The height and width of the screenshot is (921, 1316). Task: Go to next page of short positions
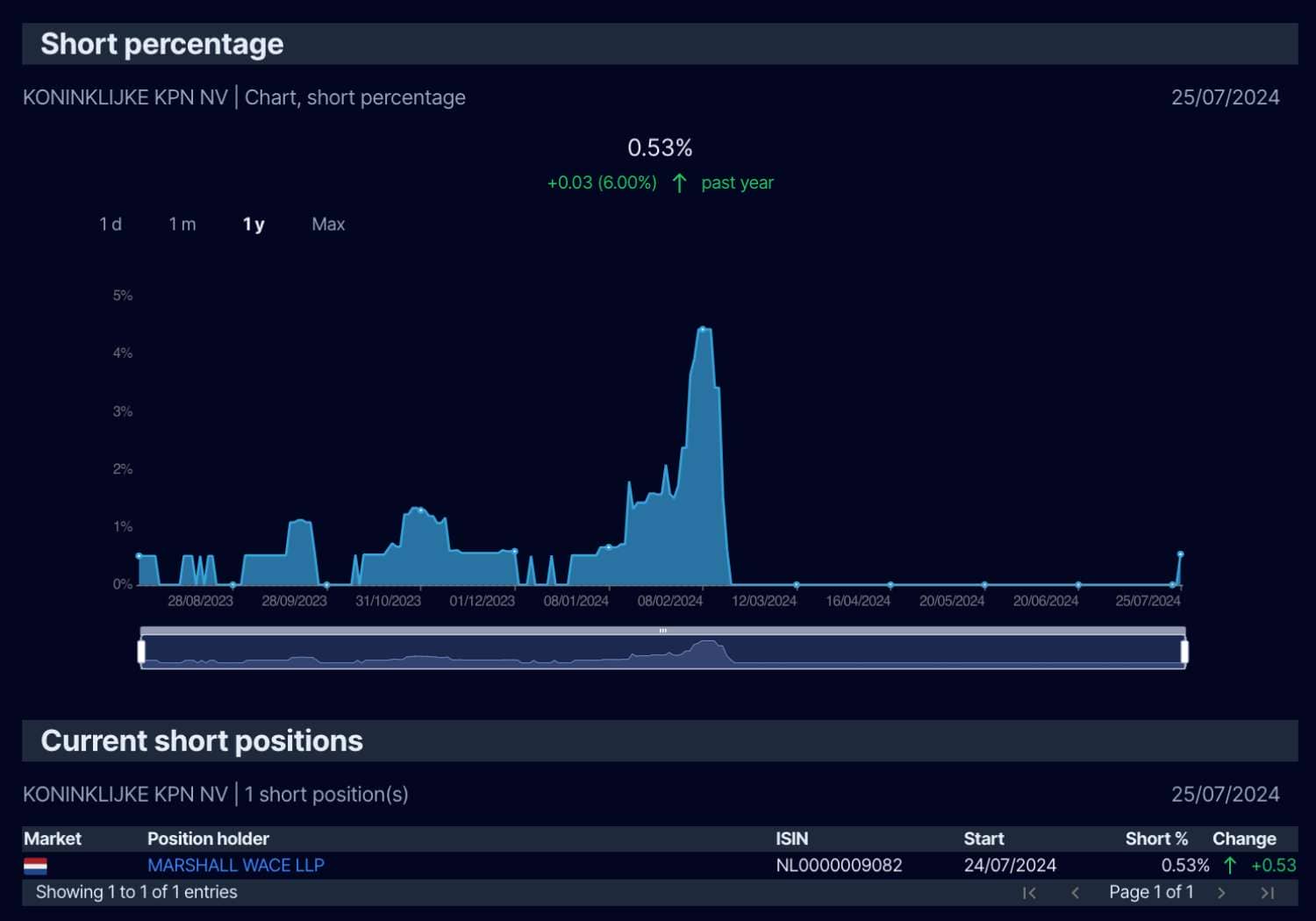tap(1221, 893)
